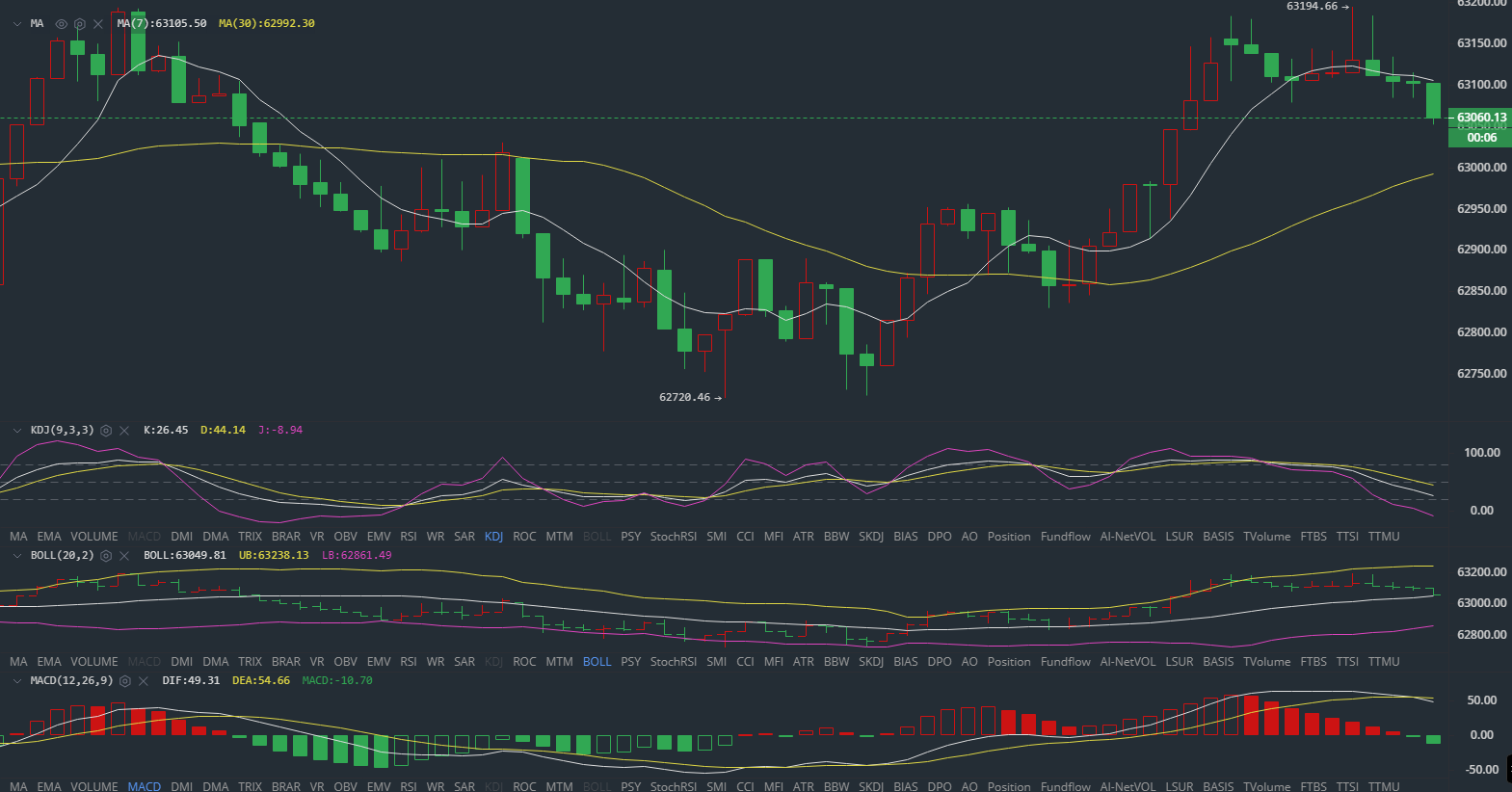The image size is (1512, 792).
Task: Select MTM in the BOLL panel's indicator row
Action: (559, 662)
